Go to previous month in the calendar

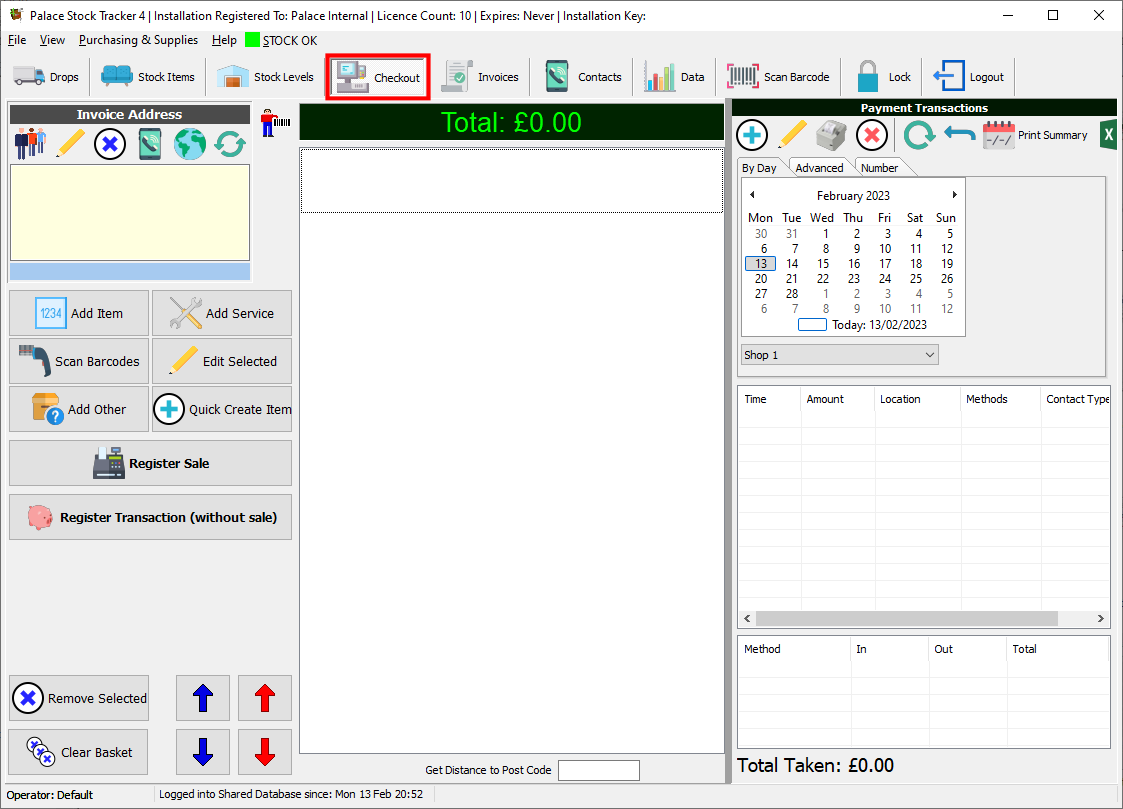752,195
